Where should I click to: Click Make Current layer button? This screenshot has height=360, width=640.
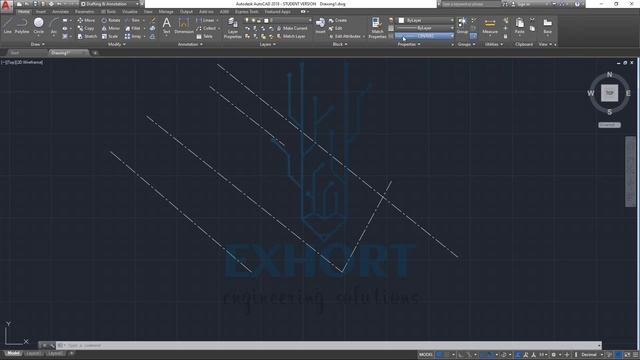[292, 28]
